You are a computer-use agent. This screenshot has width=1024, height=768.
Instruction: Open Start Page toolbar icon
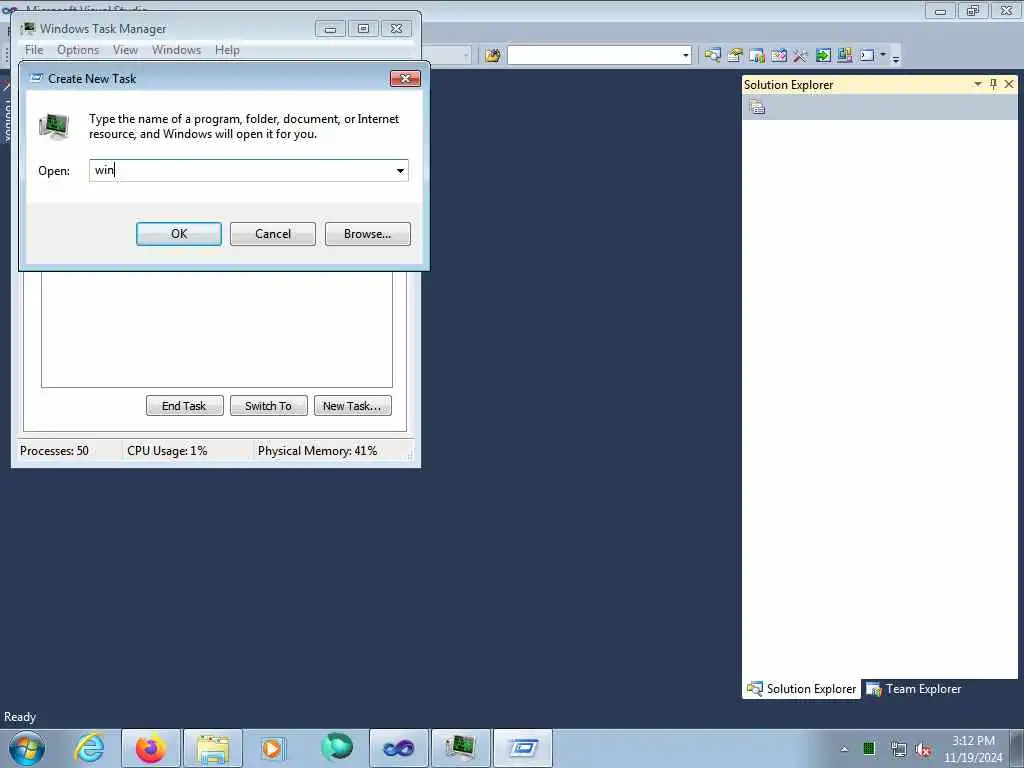pos(823,56)
